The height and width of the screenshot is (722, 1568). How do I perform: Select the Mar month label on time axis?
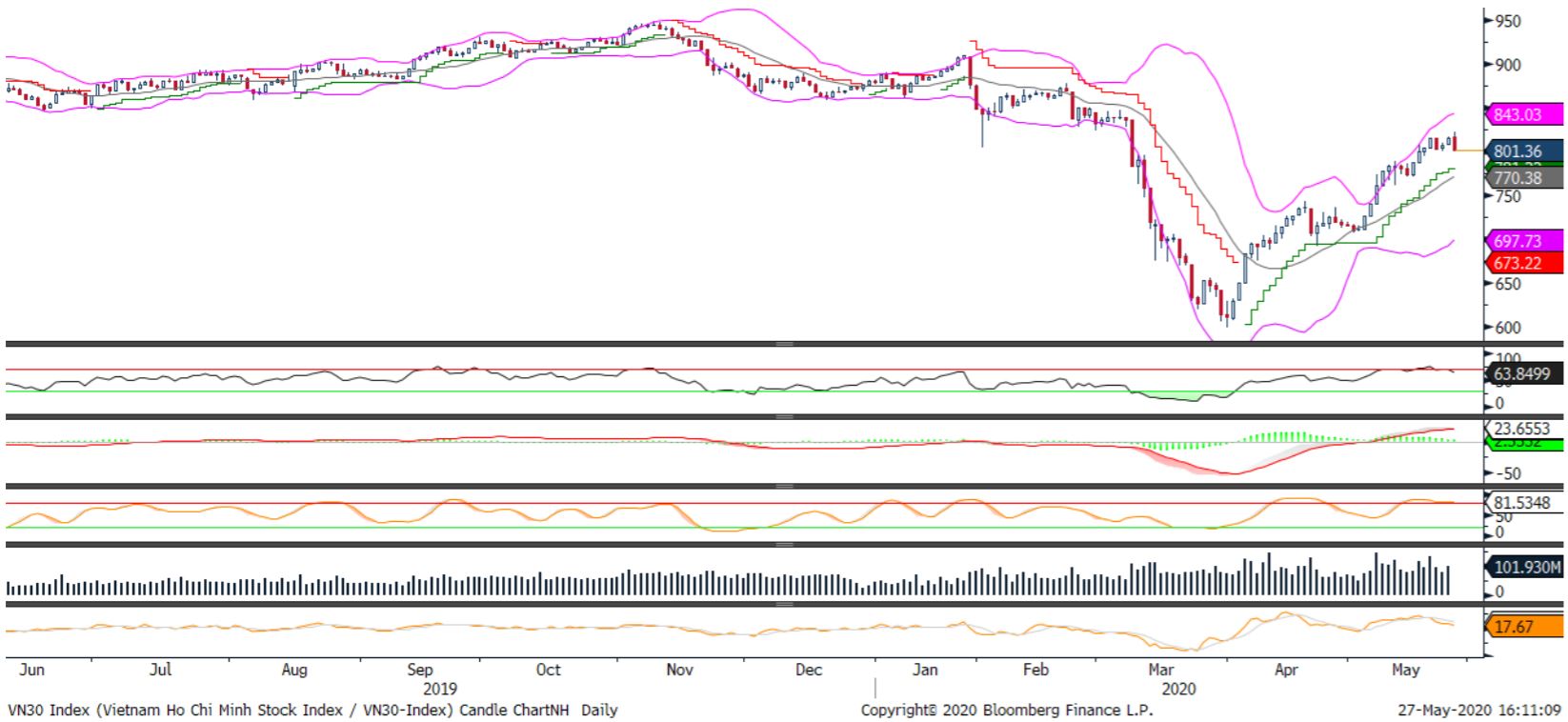click(x=1161, y=670)
